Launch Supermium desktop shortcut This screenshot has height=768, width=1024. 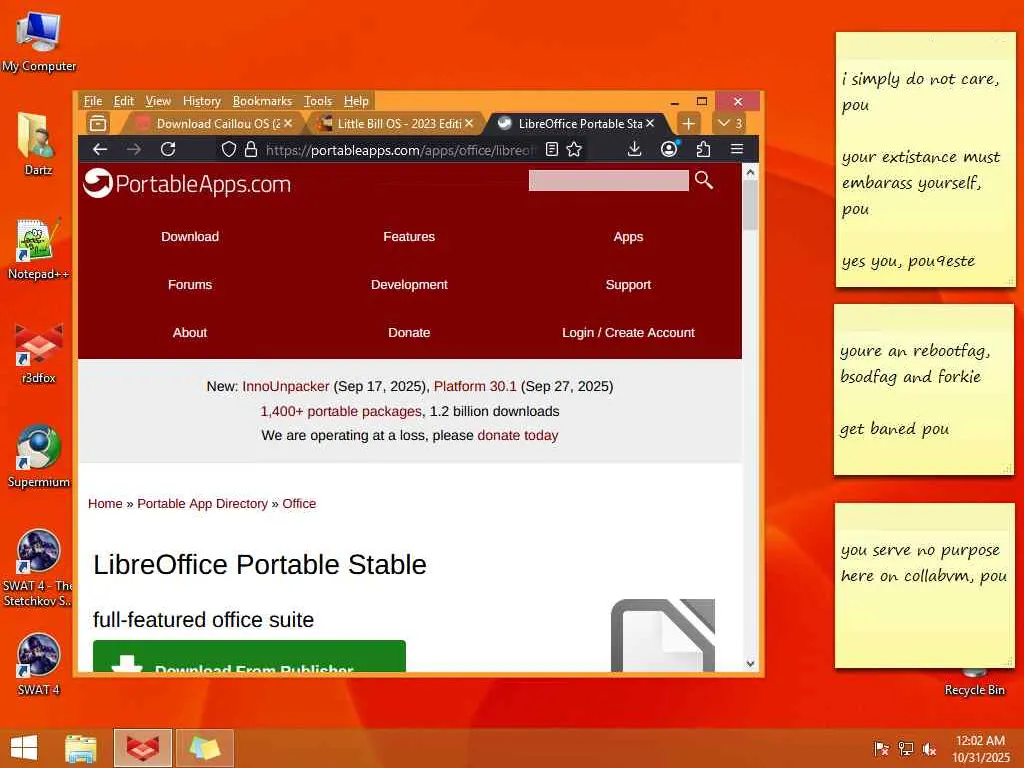(x=39, y=456)
